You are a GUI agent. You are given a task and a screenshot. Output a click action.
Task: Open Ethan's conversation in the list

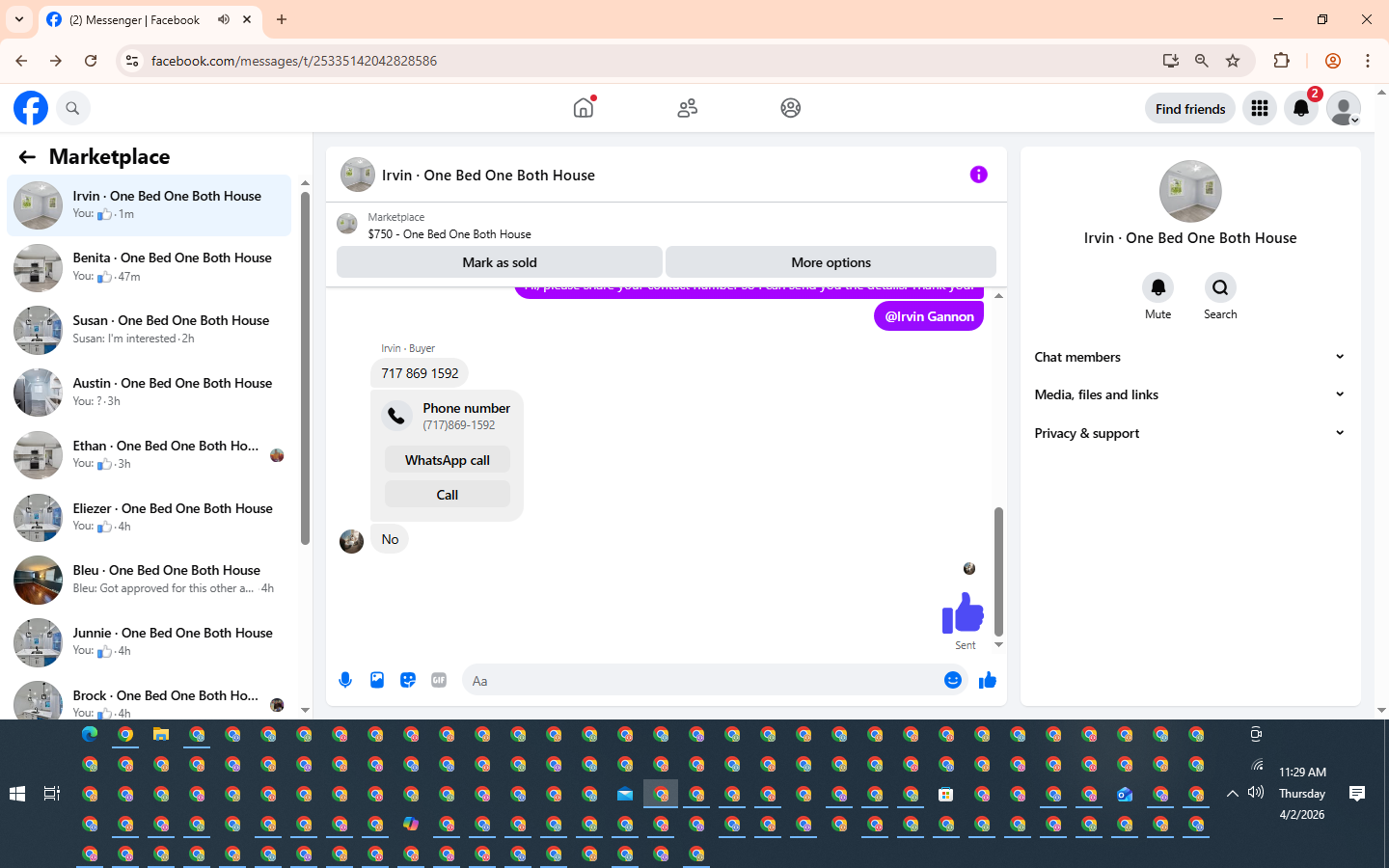(150, 455)
